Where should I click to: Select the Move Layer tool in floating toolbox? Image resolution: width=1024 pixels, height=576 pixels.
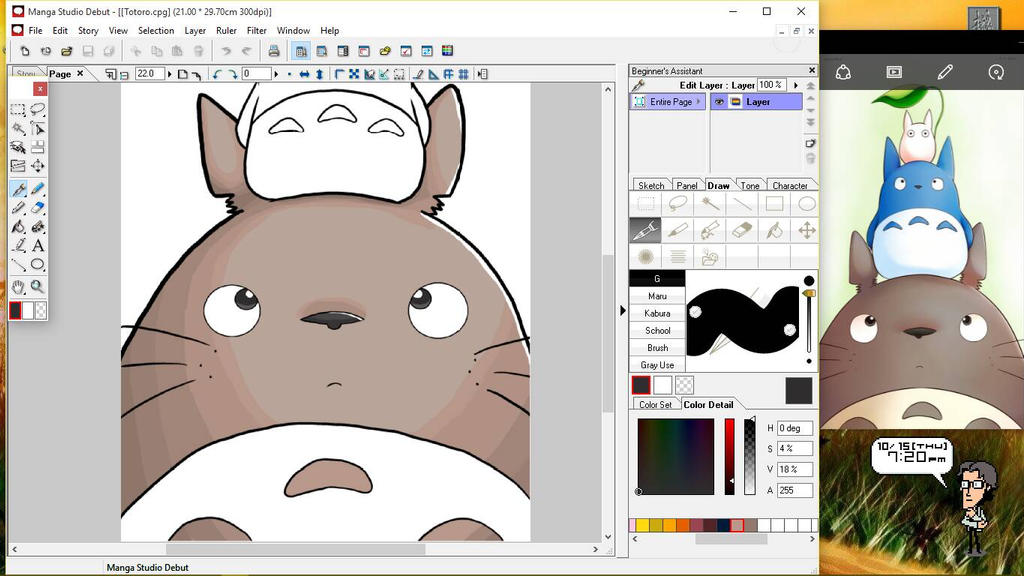pos(38,166)
